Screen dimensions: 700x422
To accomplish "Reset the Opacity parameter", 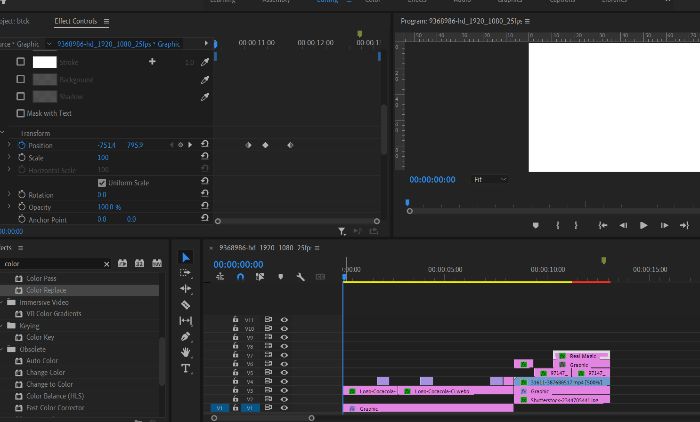I will pos(204,205).
